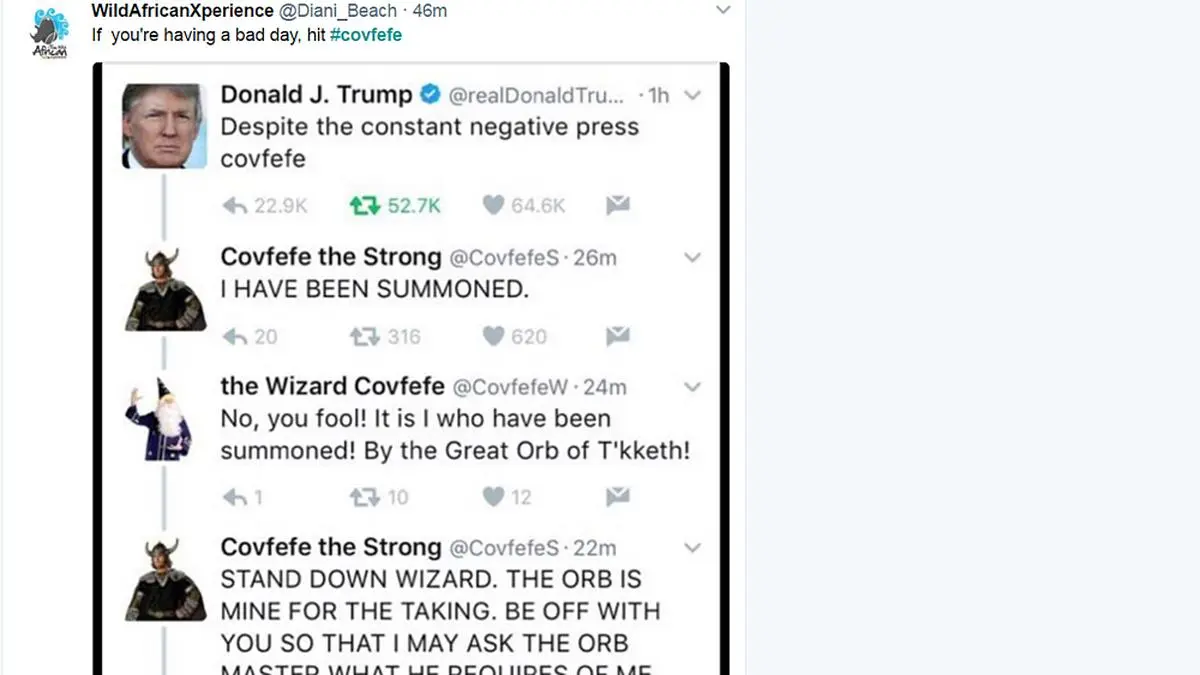Screen dimensions: 1200x675
Task: Reply to the 'I HAVE BEEN SUMMONED' tweet
Action: [x=234, y=336]
